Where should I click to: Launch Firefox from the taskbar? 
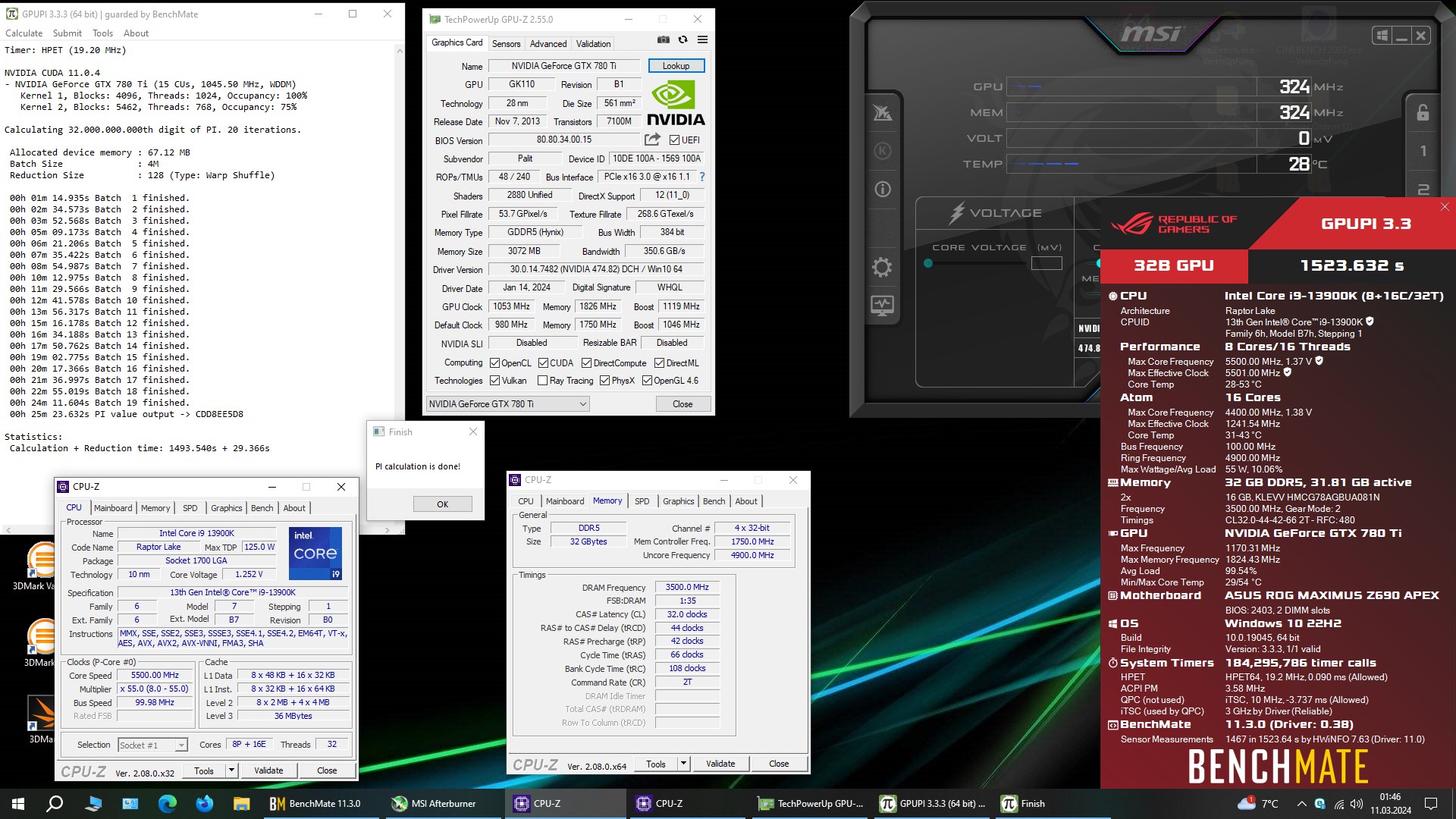tap(204, 804)
